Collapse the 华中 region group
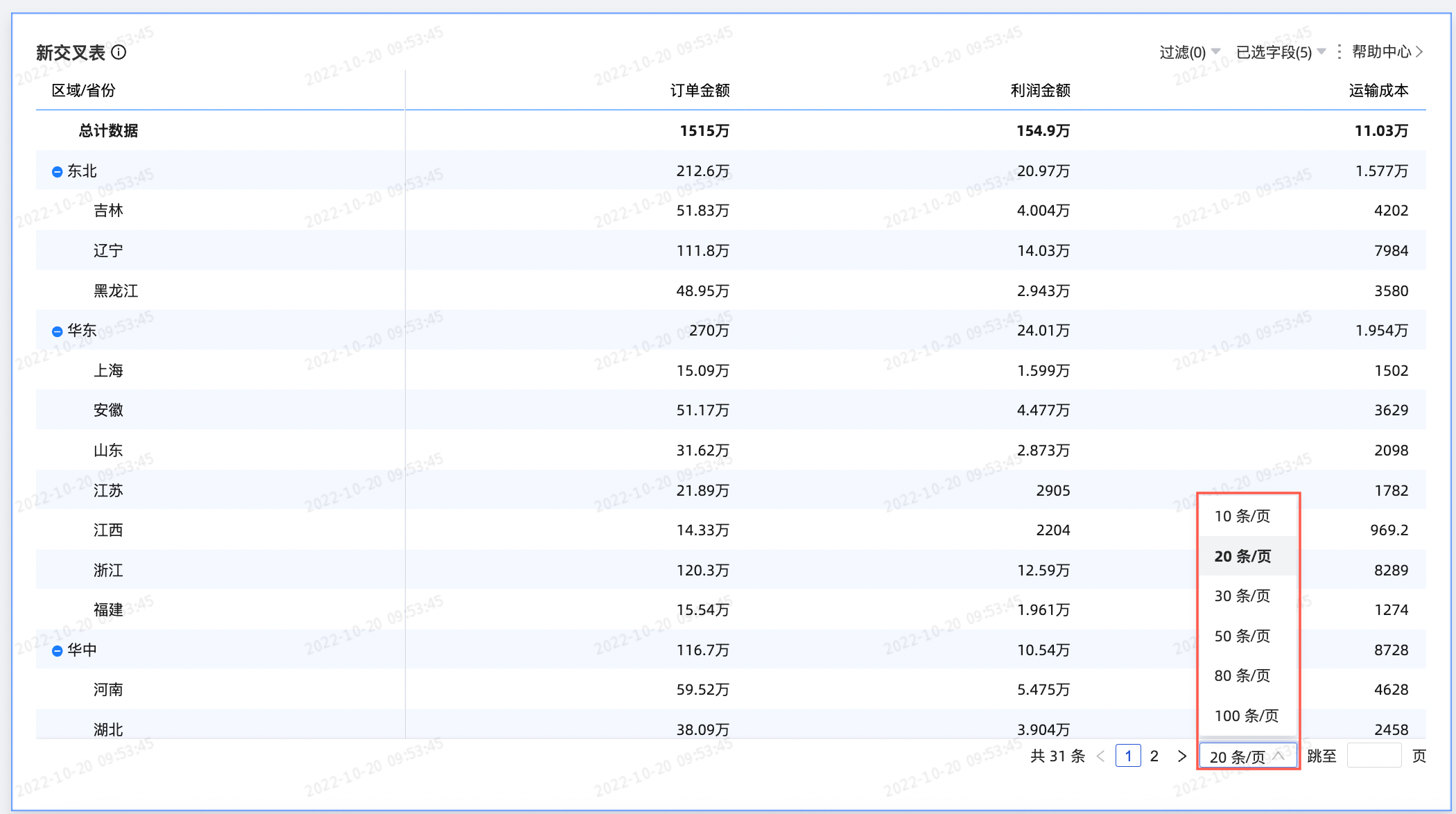The image size is (1456, 814). [58, 651]
